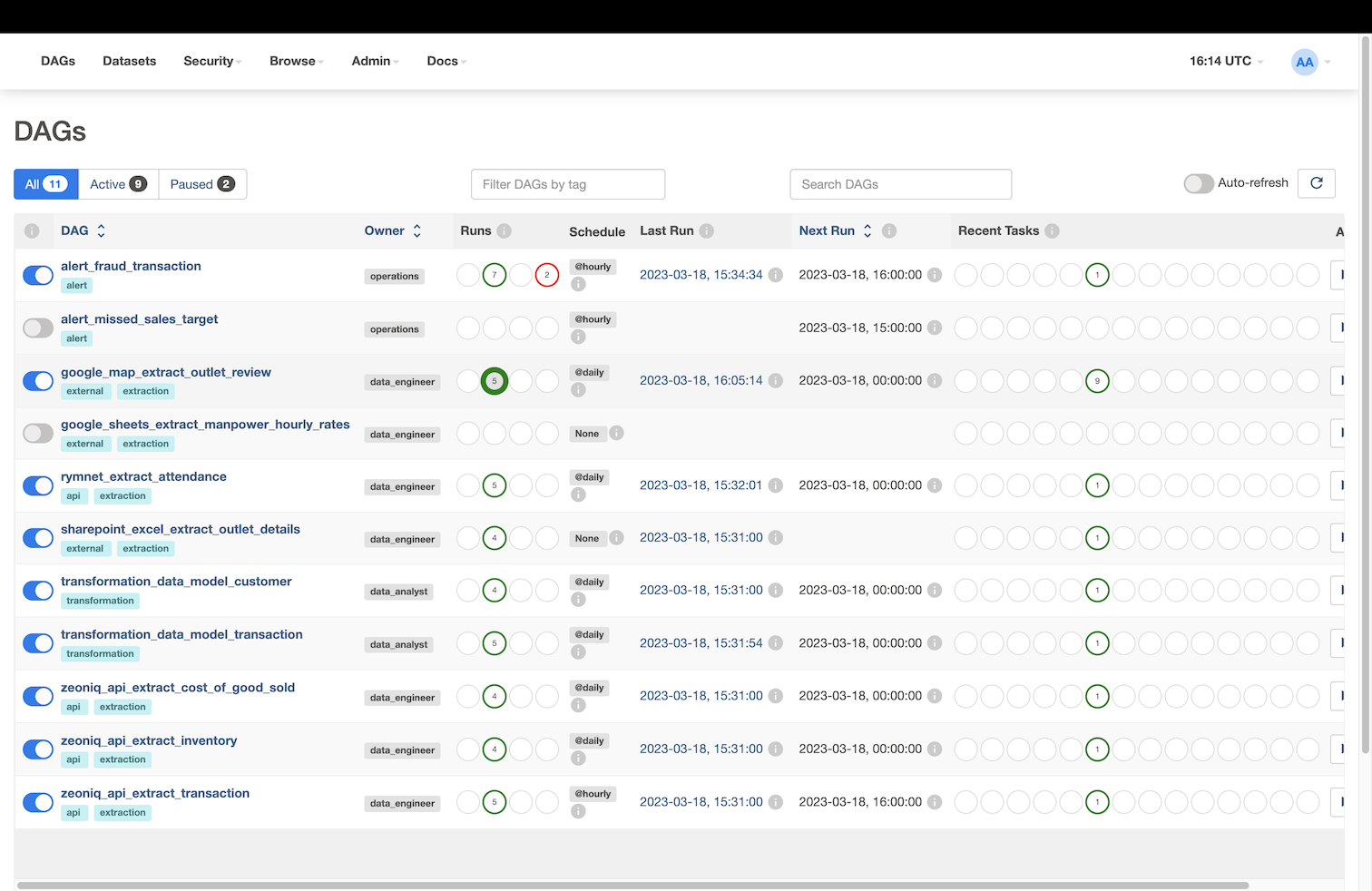Click the @daily schedule badge of rymnet_extract_attendance
This screenshot has height=891, width=1372.
click(x=590, y=477)
